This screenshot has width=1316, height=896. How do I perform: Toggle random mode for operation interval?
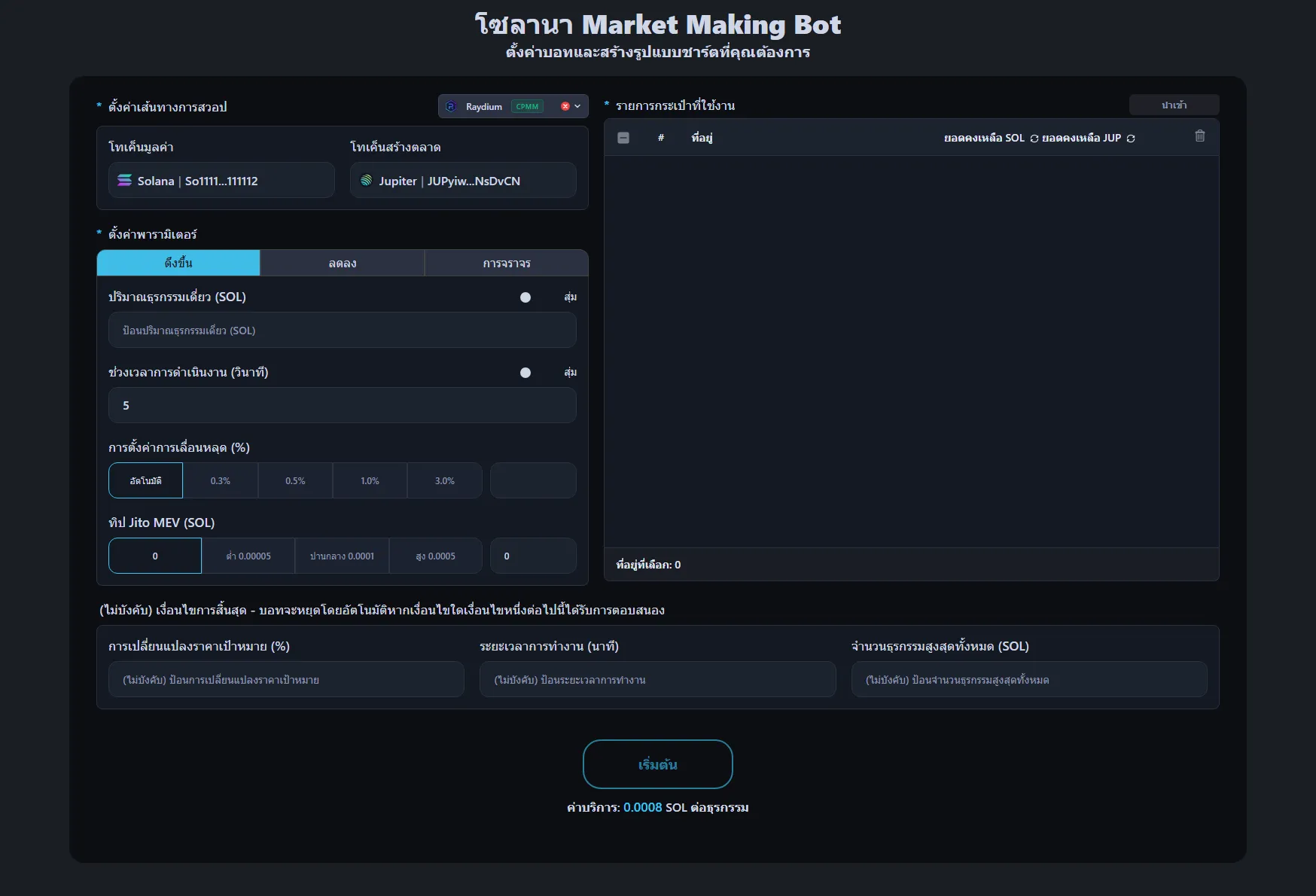click(x=525, y=372)
